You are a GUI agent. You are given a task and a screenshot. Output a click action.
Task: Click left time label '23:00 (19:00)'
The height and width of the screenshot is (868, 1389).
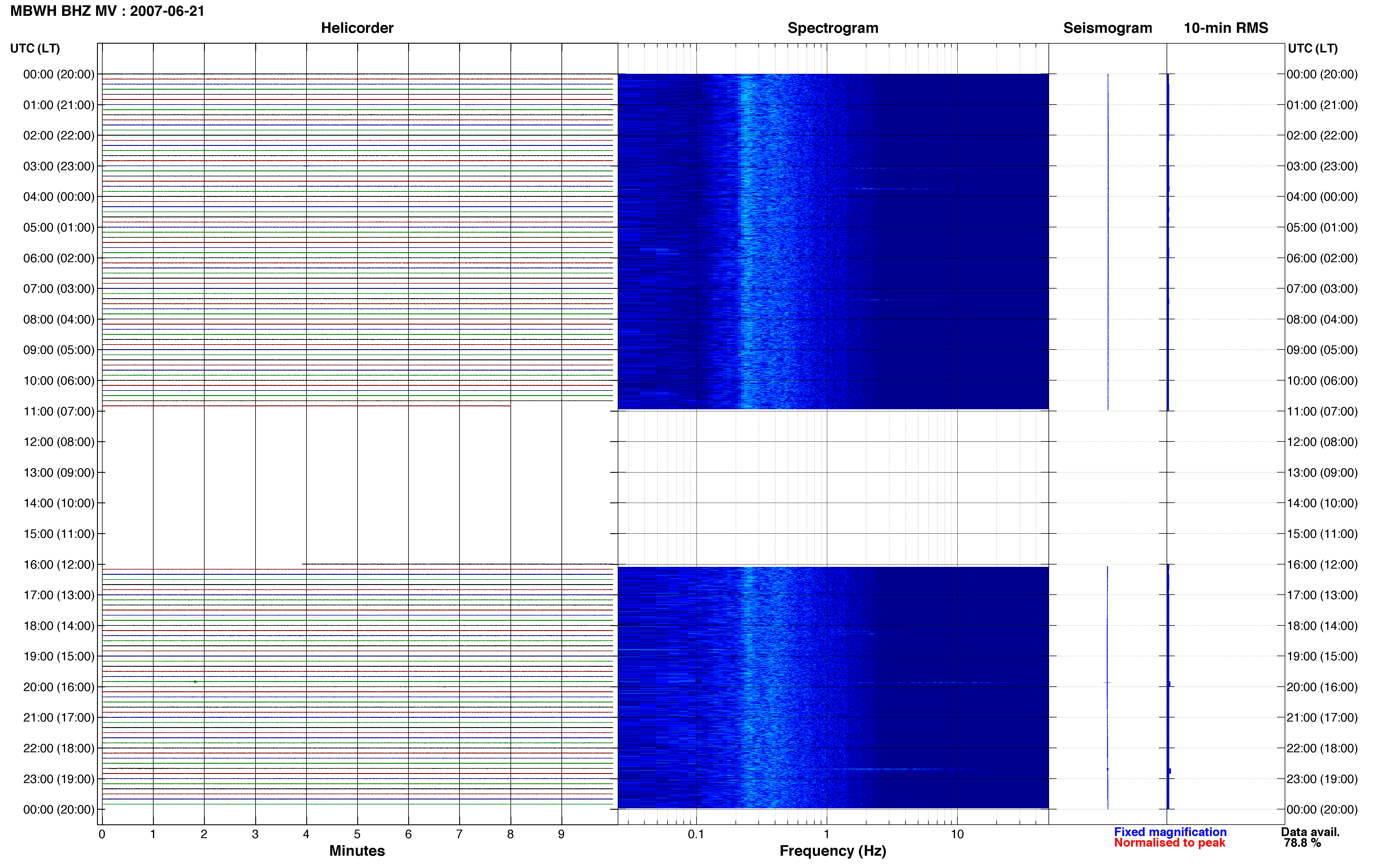(x=59, y=779)
